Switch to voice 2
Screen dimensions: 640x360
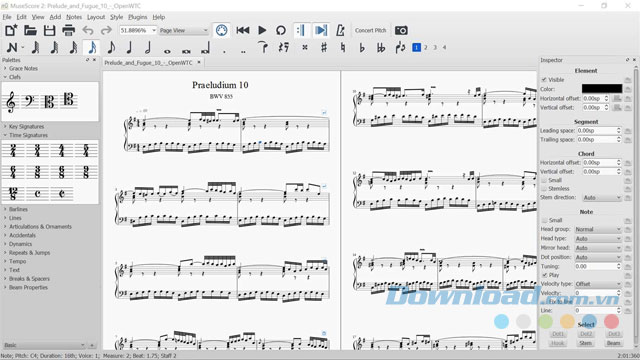tap(426, 47)
